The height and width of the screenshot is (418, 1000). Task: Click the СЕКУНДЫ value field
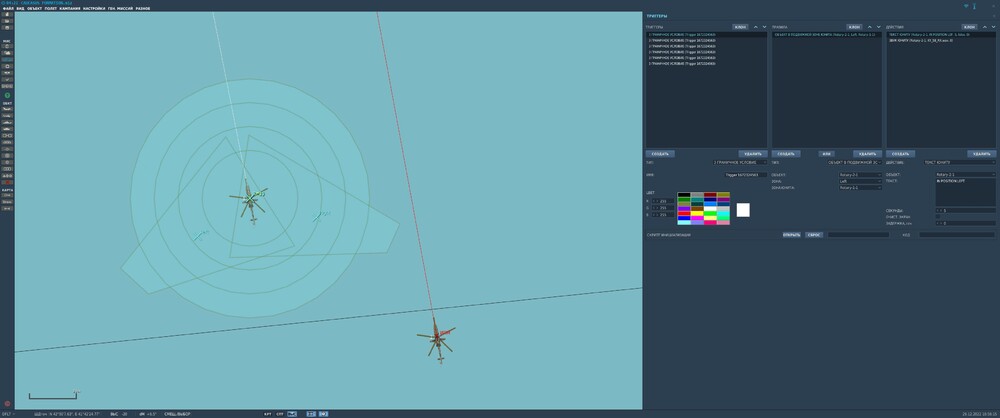[966, 210]
